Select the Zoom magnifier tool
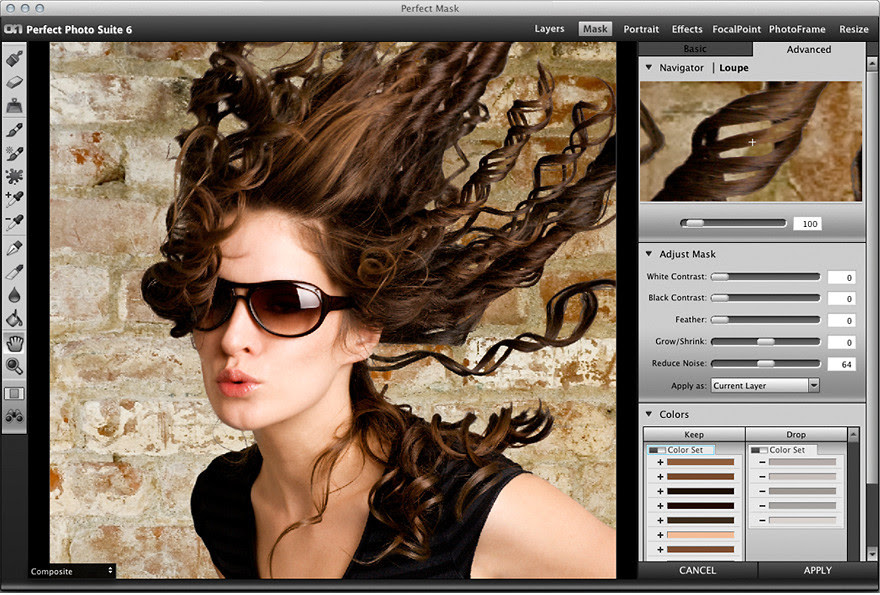This screenshot has width=880, height=595. [x=14, y=366]
